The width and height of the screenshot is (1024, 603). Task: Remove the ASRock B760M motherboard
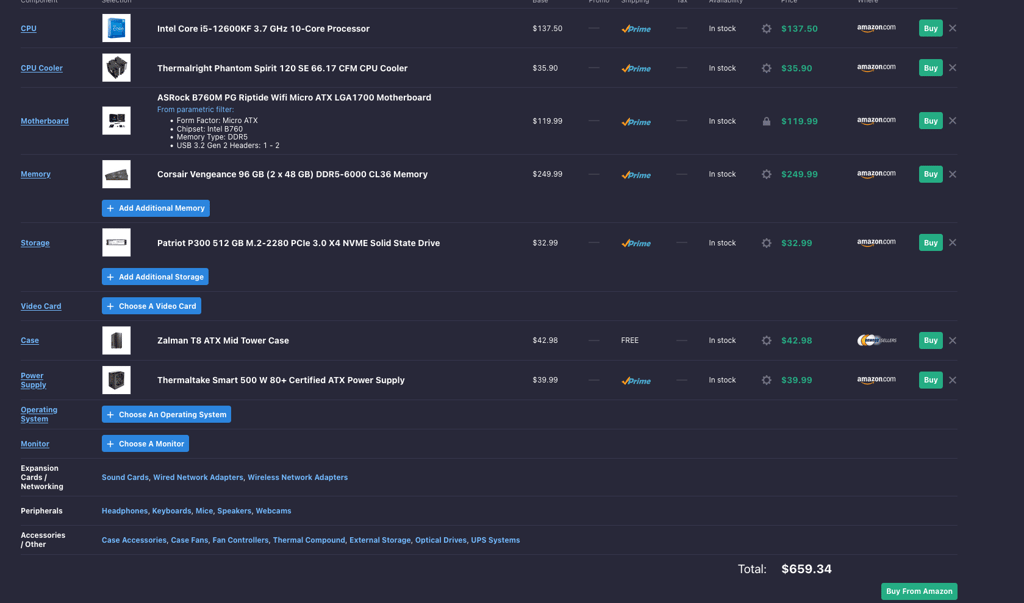952,121
